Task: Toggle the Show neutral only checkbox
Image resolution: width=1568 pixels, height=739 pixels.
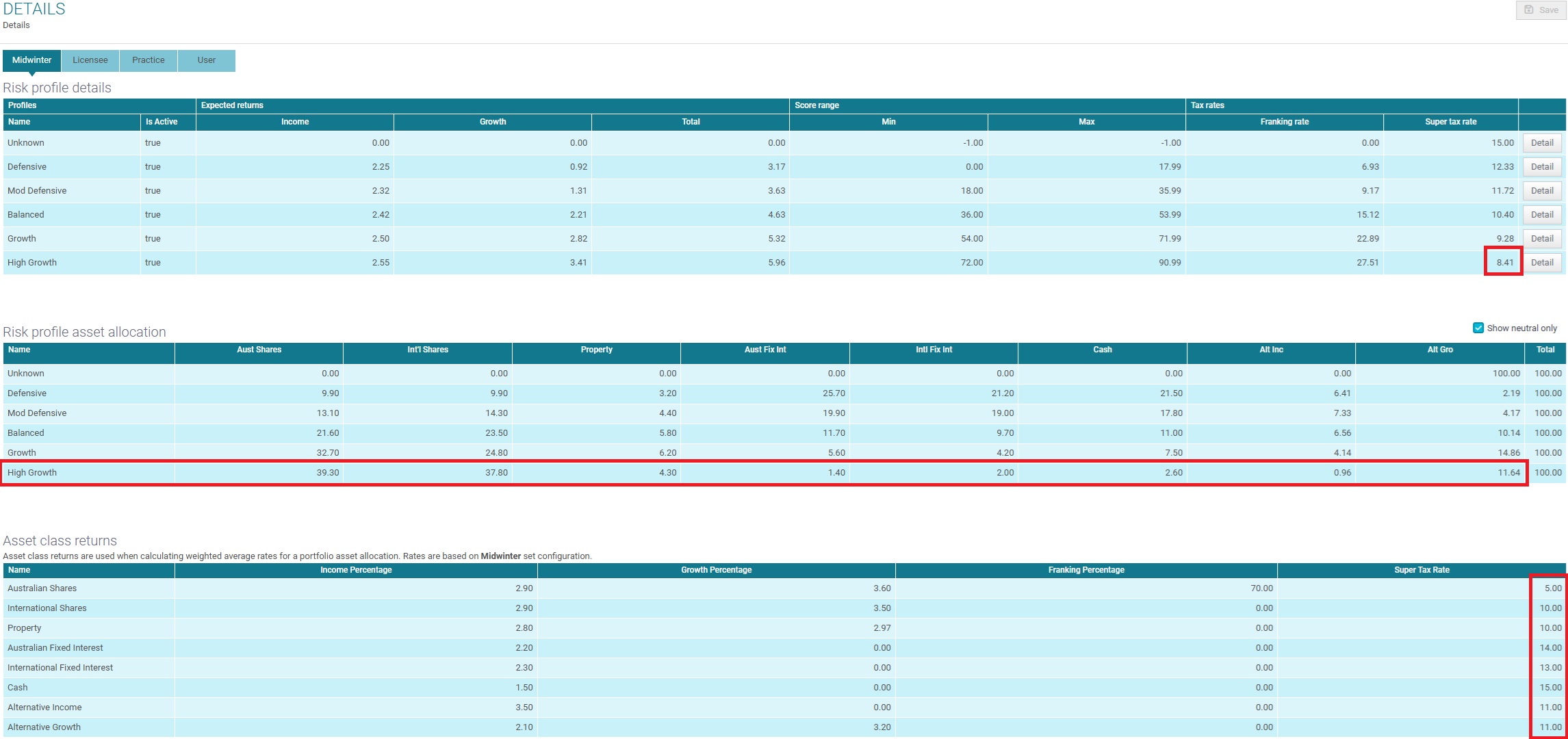Action: tap(1478, 328)
